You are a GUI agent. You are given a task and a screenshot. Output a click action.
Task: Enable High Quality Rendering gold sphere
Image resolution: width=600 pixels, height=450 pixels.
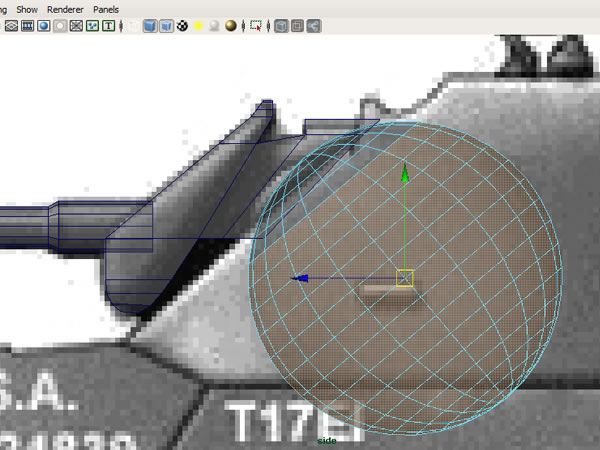pyautogui.click(x=231, y=26)
